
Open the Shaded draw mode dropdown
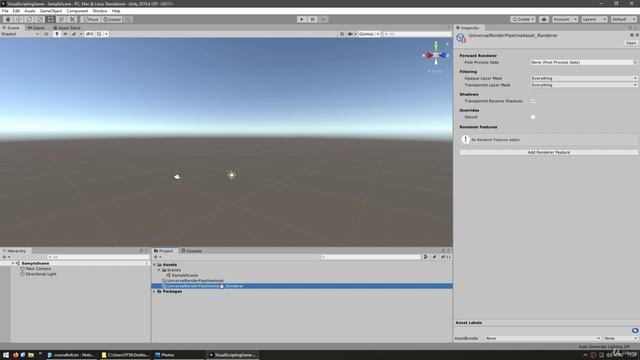coord(20,34)
